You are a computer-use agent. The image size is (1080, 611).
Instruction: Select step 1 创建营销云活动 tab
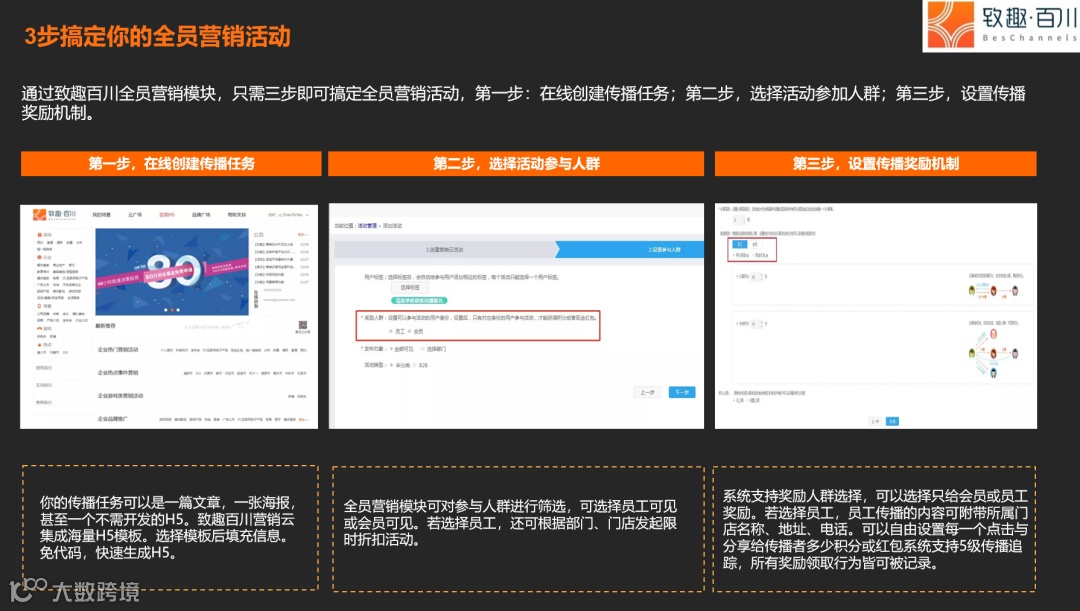coord(444,249)
